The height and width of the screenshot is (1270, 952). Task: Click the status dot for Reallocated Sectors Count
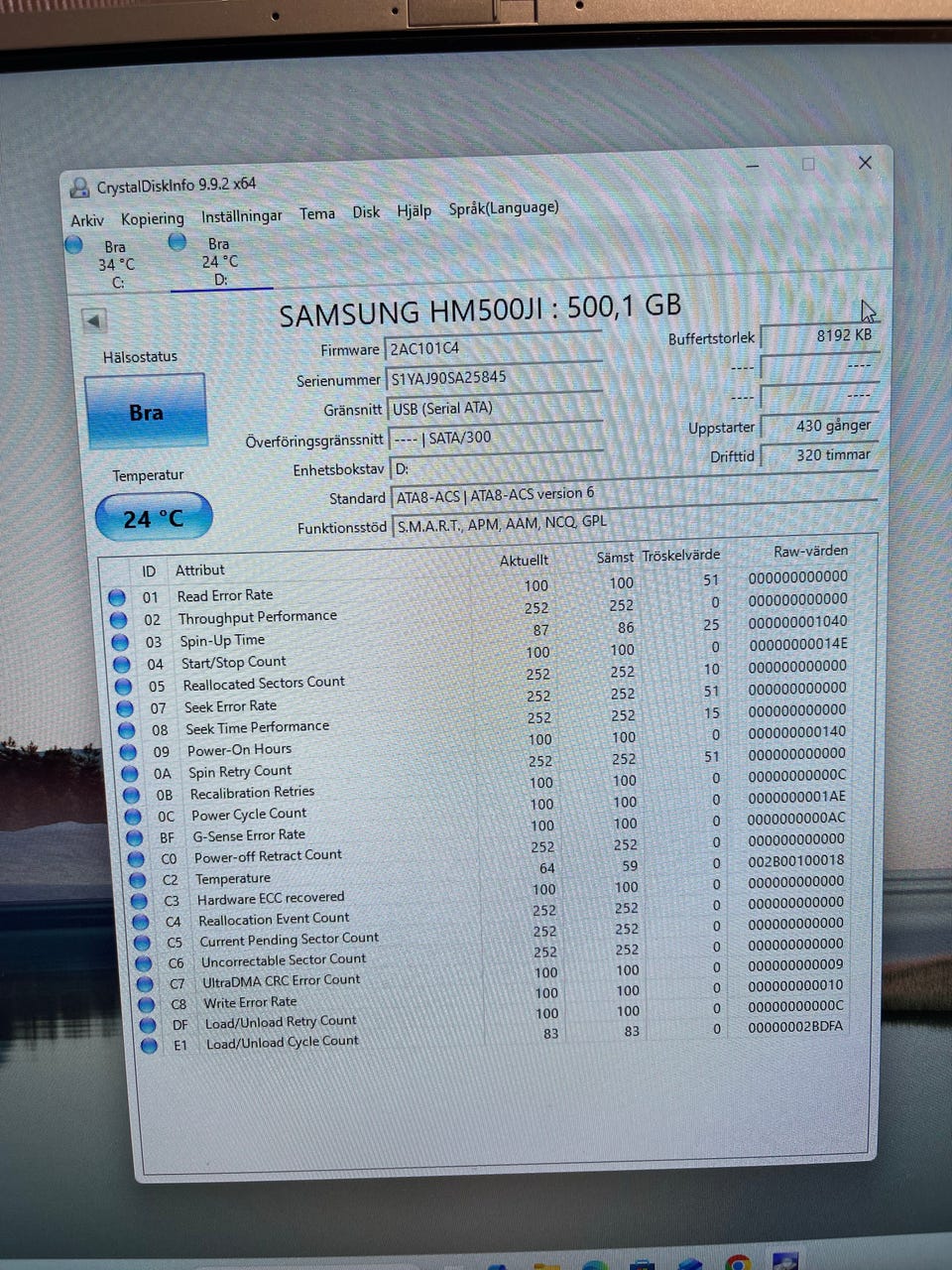pyautogui.click(x=123, y=686)
